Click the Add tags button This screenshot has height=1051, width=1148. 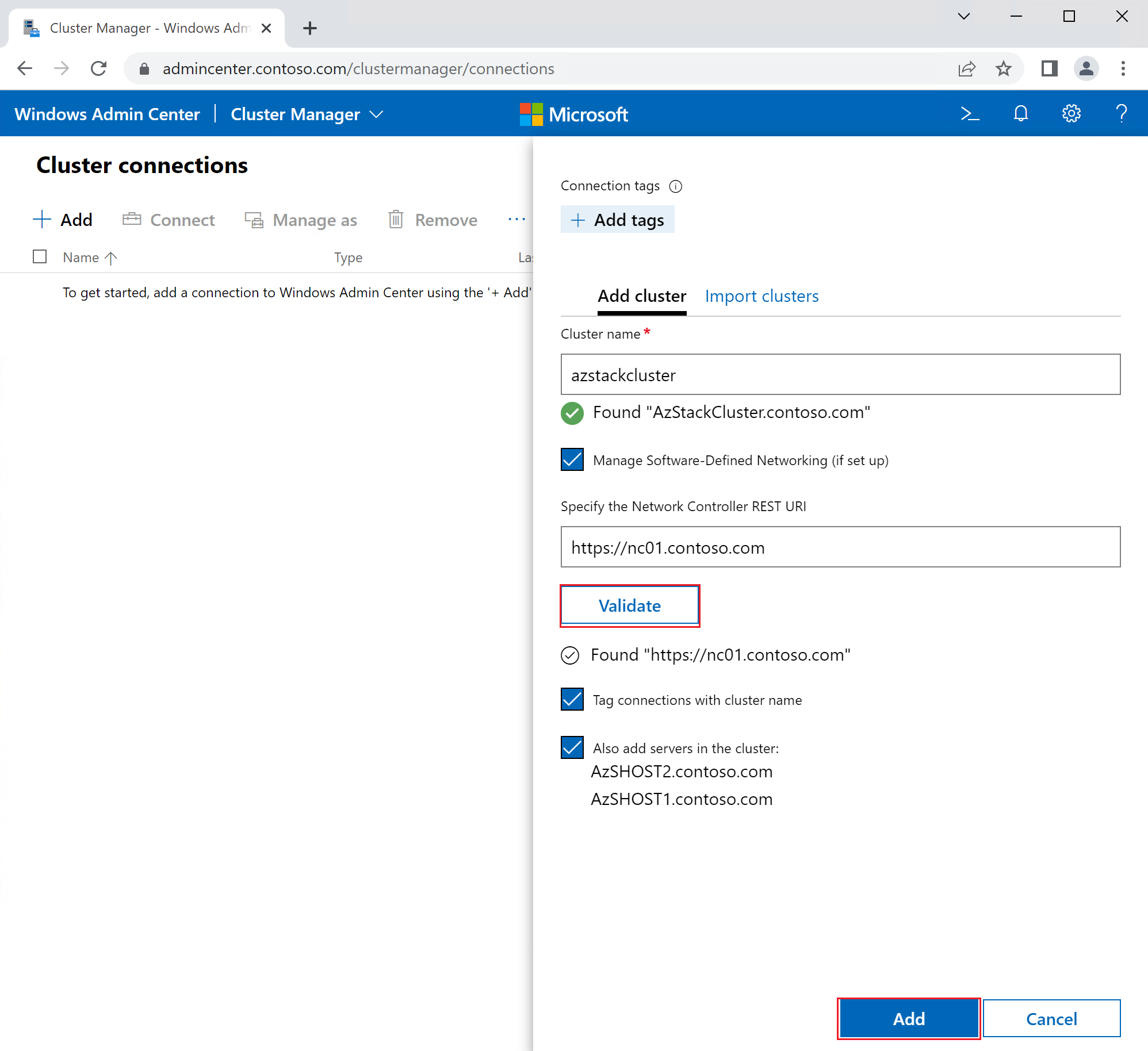click(x=617, y=220)
